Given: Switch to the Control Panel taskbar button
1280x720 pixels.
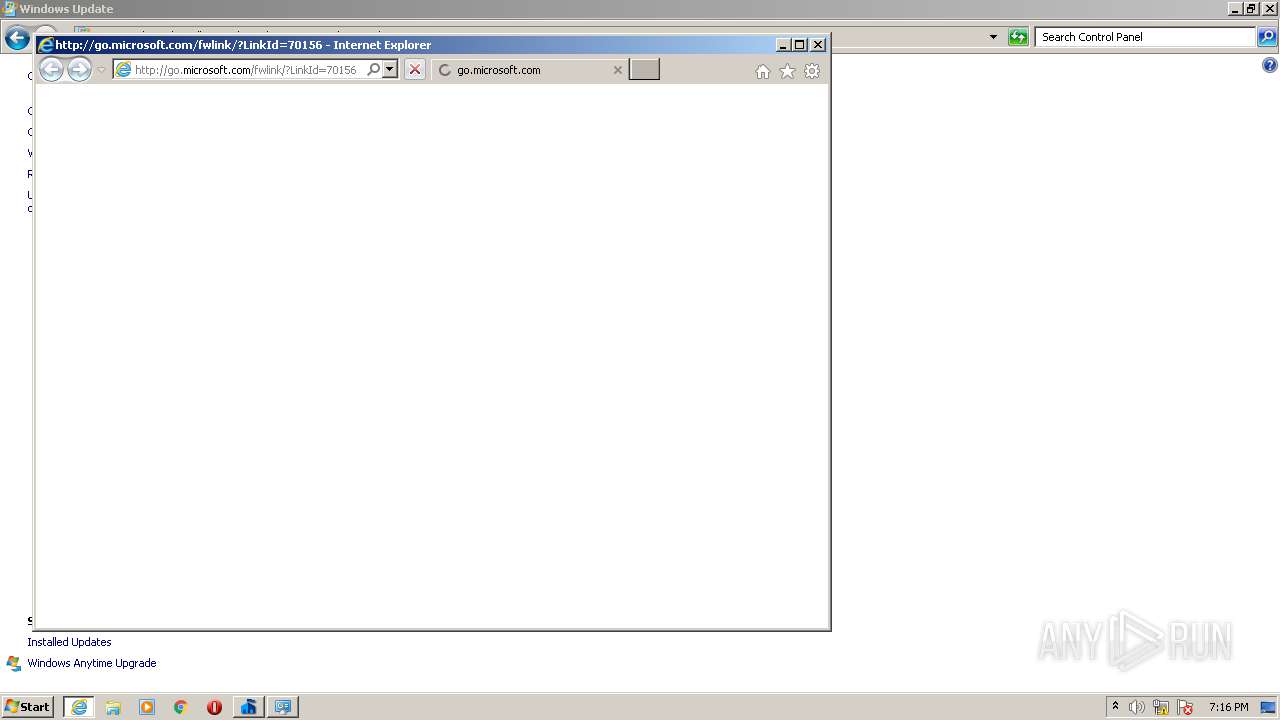Looking at the screenshot, I should [x=283, y=707].
